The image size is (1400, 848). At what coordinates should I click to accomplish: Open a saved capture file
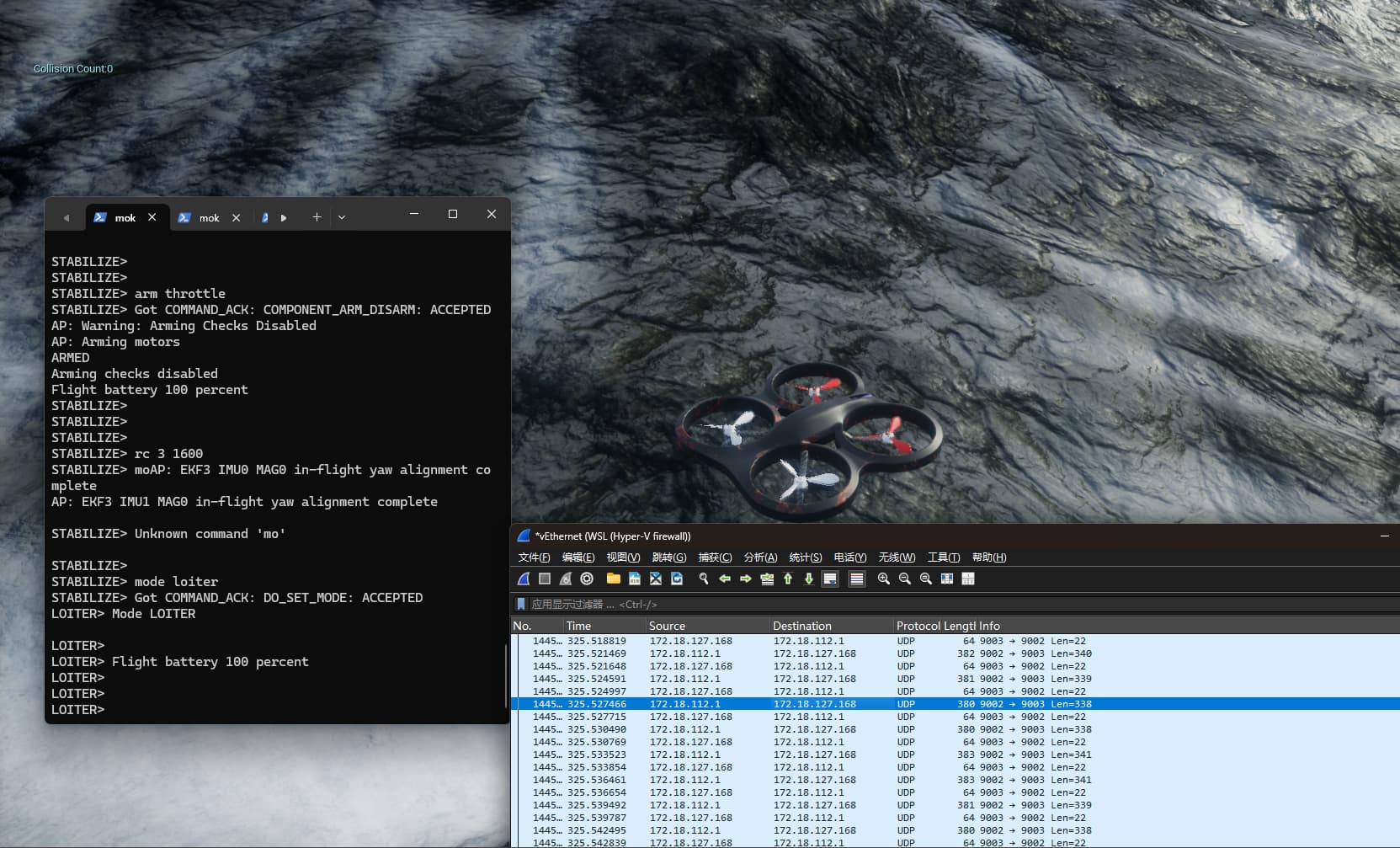coord(614,579)
